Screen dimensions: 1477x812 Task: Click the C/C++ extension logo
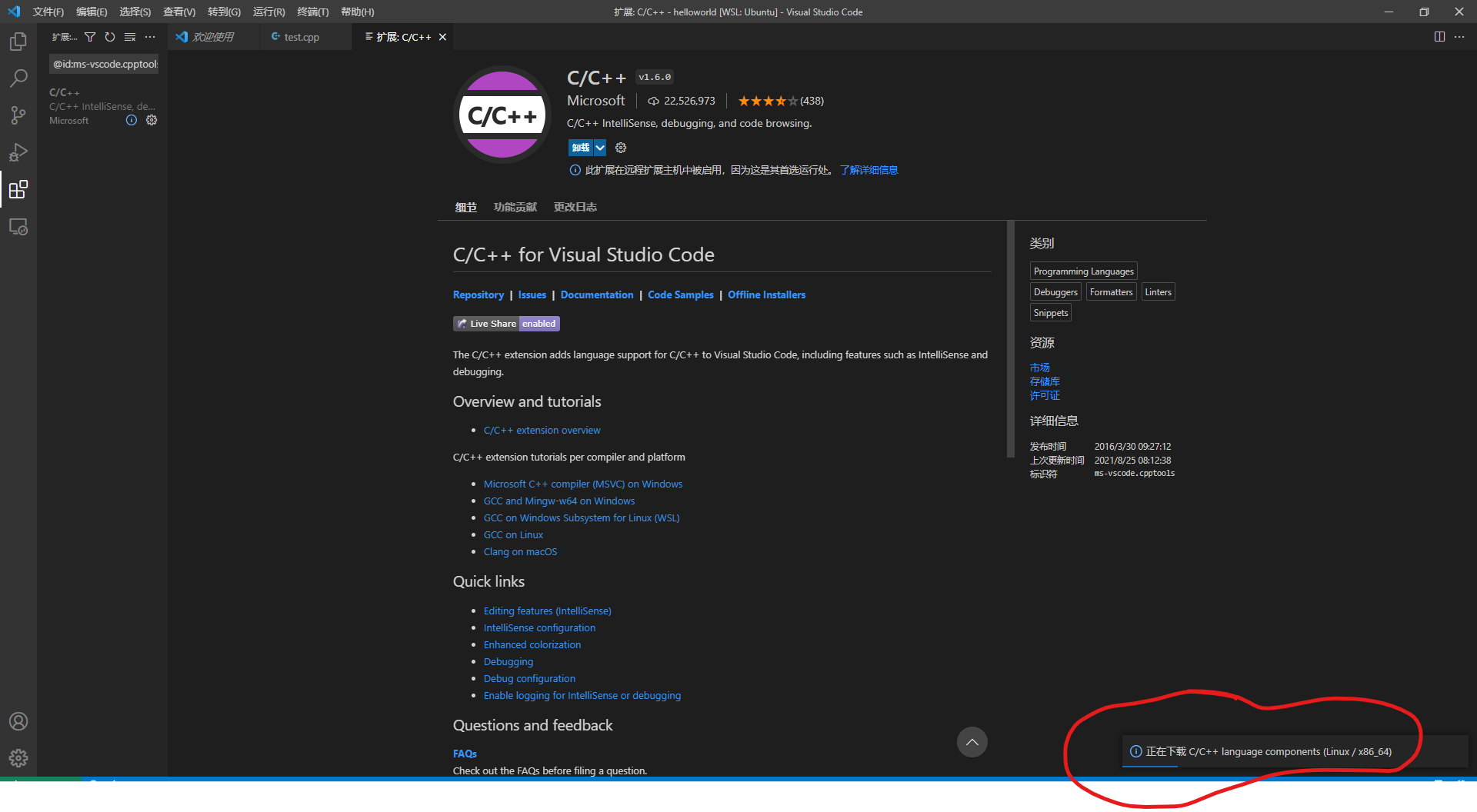pos(502,115)
